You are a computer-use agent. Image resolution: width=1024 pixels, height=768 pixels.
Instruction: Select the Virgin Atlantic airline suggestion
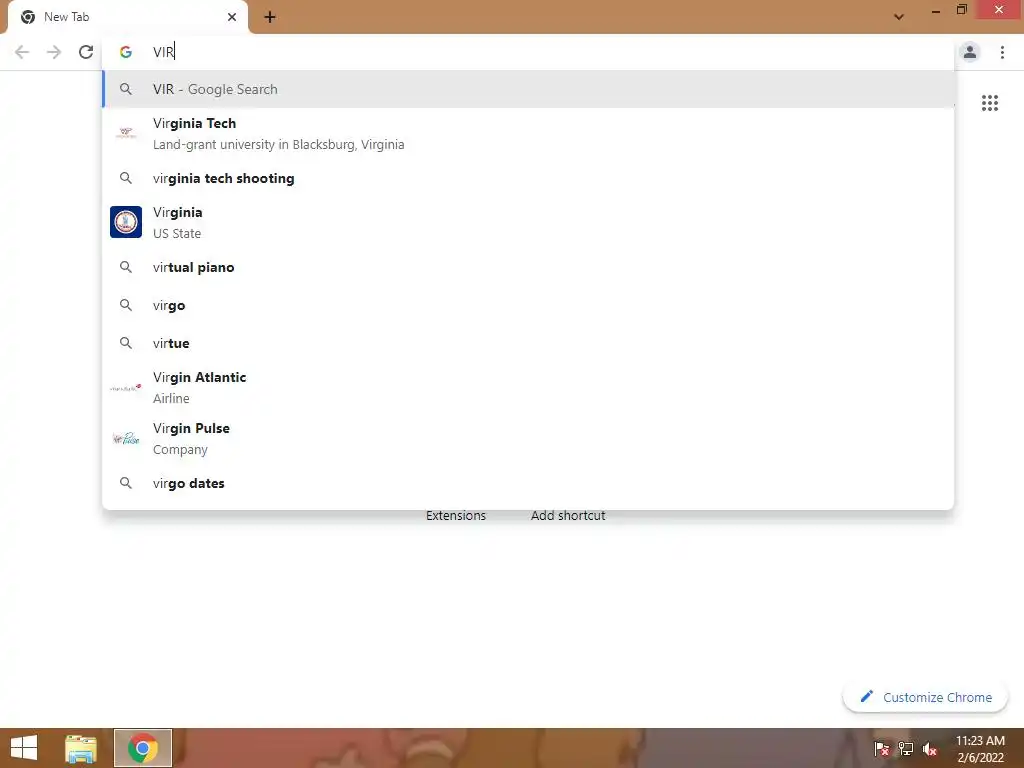coord(528,387)
